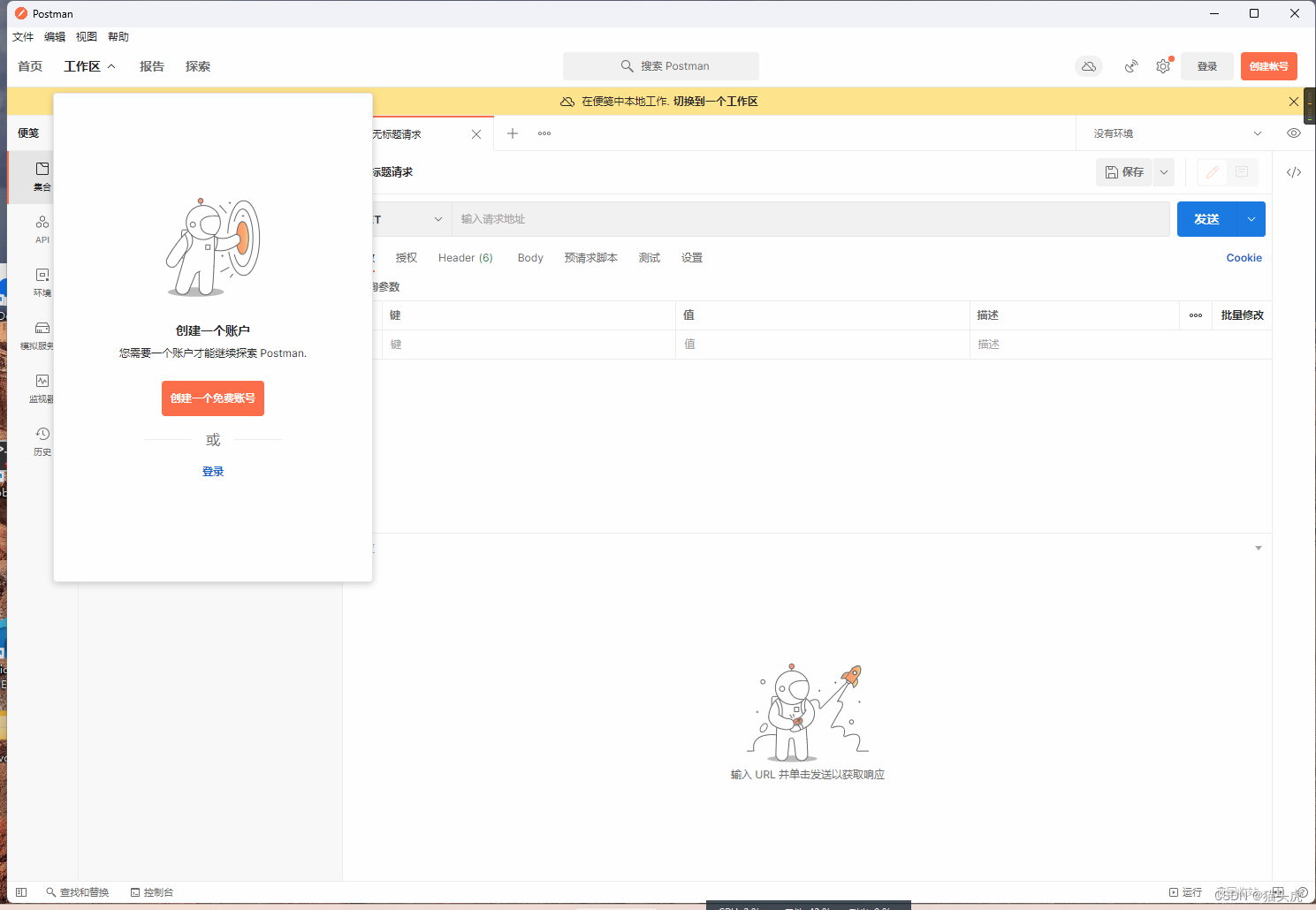Open the 探索 explore page

[x=198, y=66]
